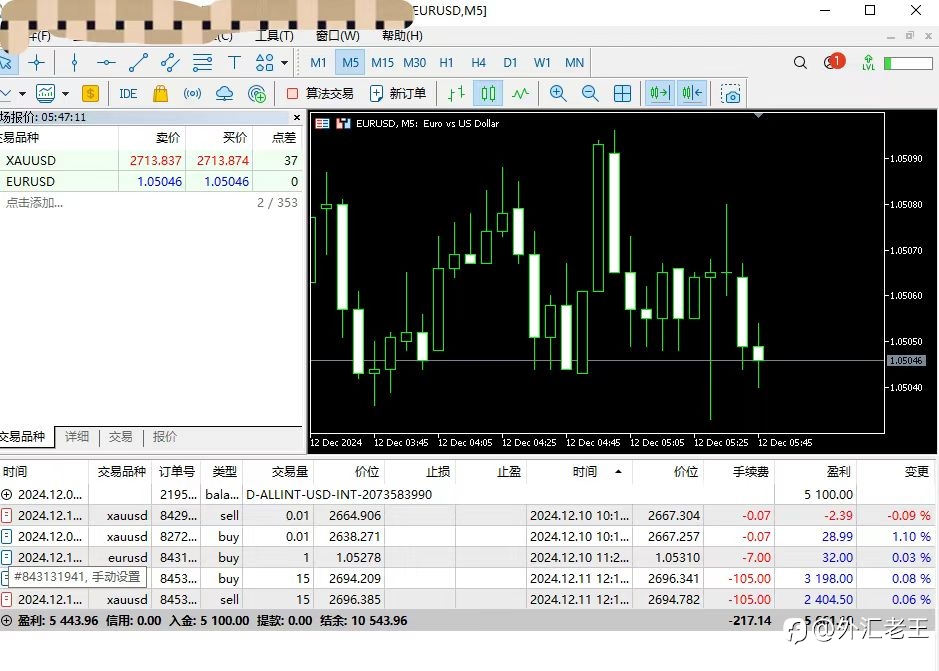Open the market shopping bag icon
Viewport: 939px width, 671px height.
pos(160,93)
